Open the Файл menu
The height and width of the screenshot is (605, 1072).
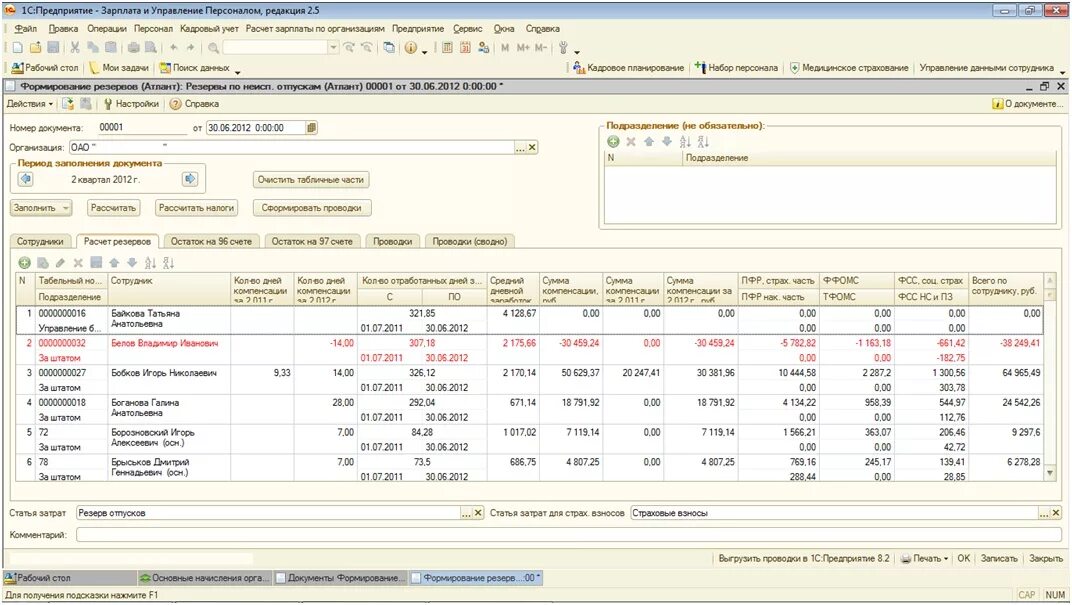coord(26,29)
